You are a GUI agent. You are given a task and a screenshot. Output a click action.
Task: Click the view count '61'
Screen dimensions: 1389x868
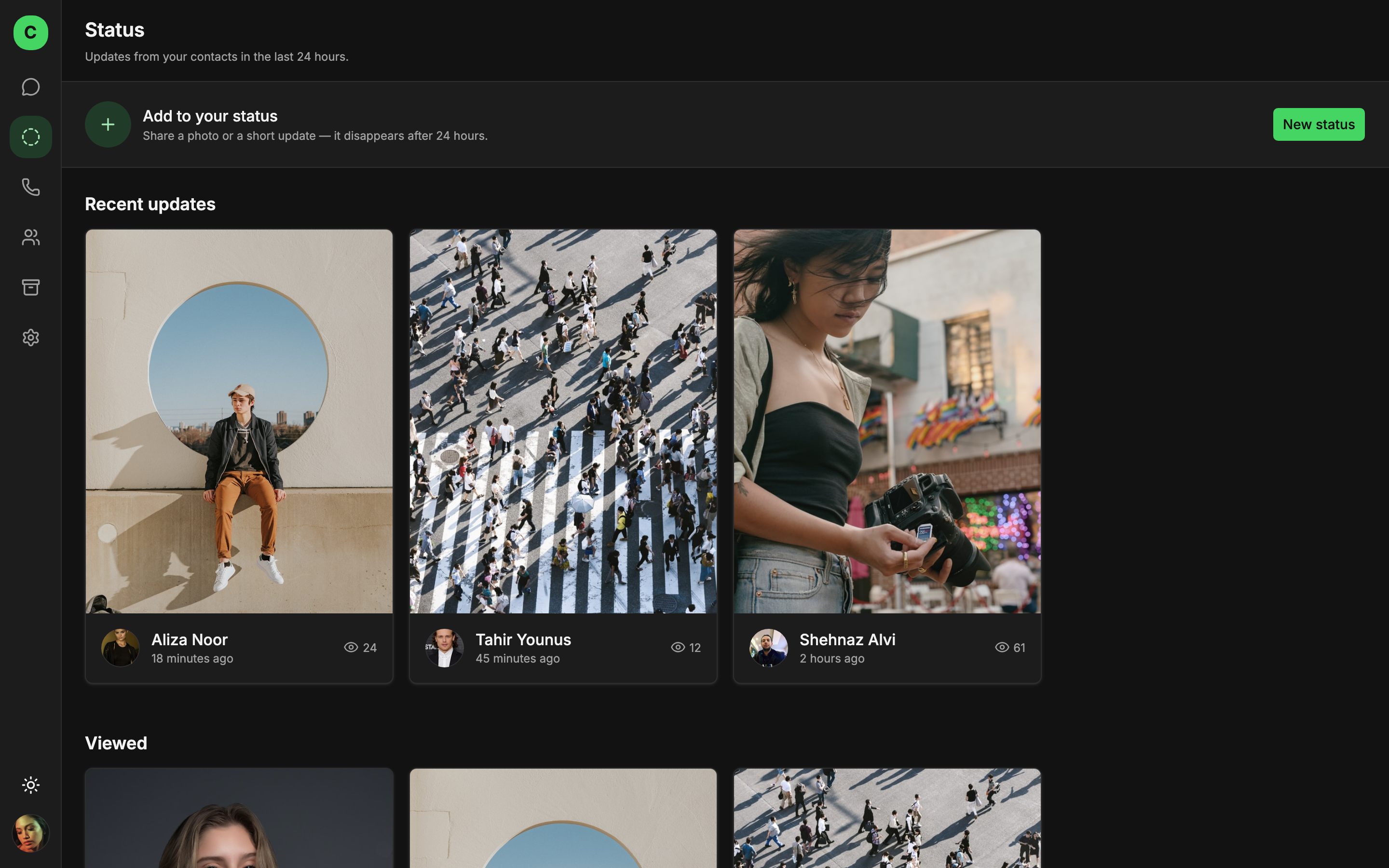[1019, 648]
